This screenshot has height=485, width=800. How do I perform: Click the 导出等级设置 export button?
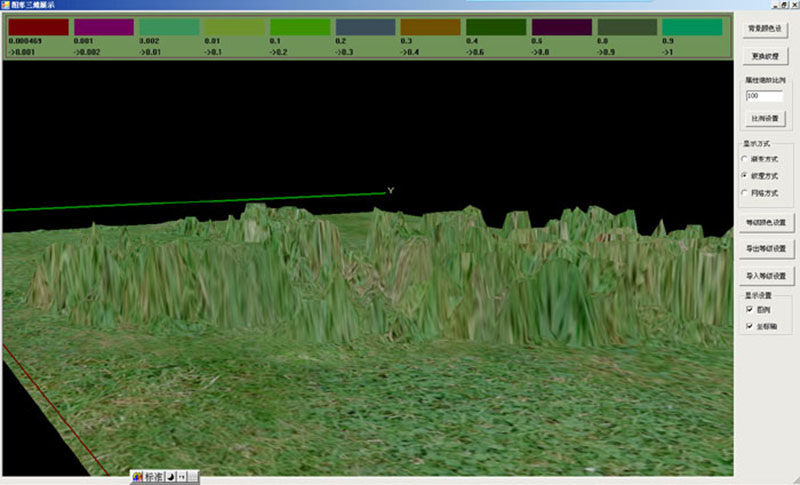[x=767, y=248]
